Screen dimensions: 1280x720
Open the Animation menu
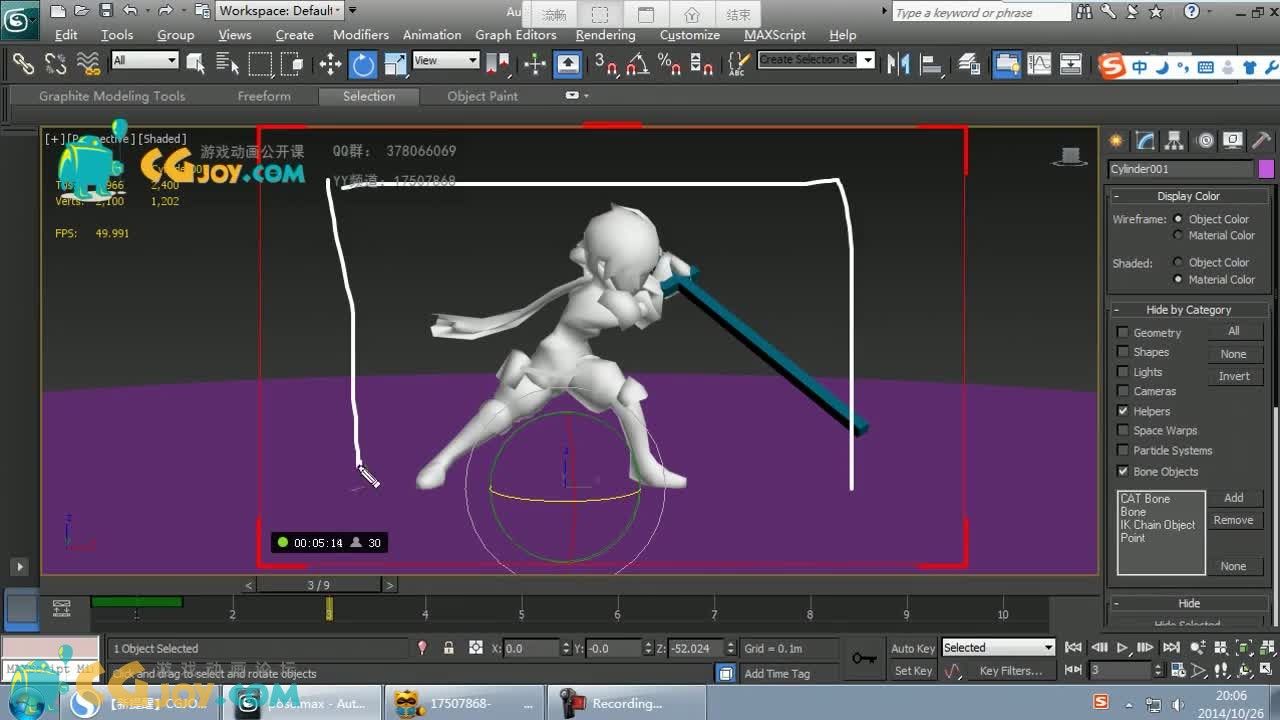tap(432, 35)
